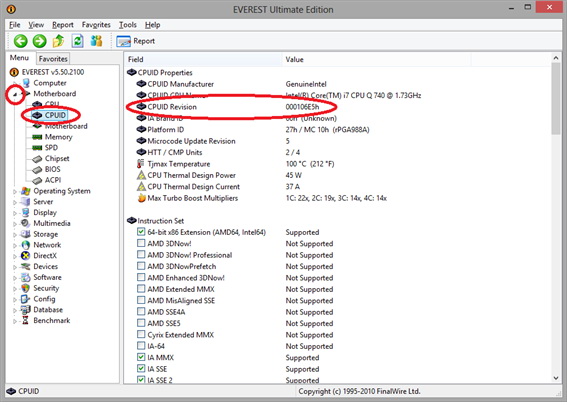This screenshot has width=567, height=406.
Task: Expand the Devices tree node
Action: 15,267
